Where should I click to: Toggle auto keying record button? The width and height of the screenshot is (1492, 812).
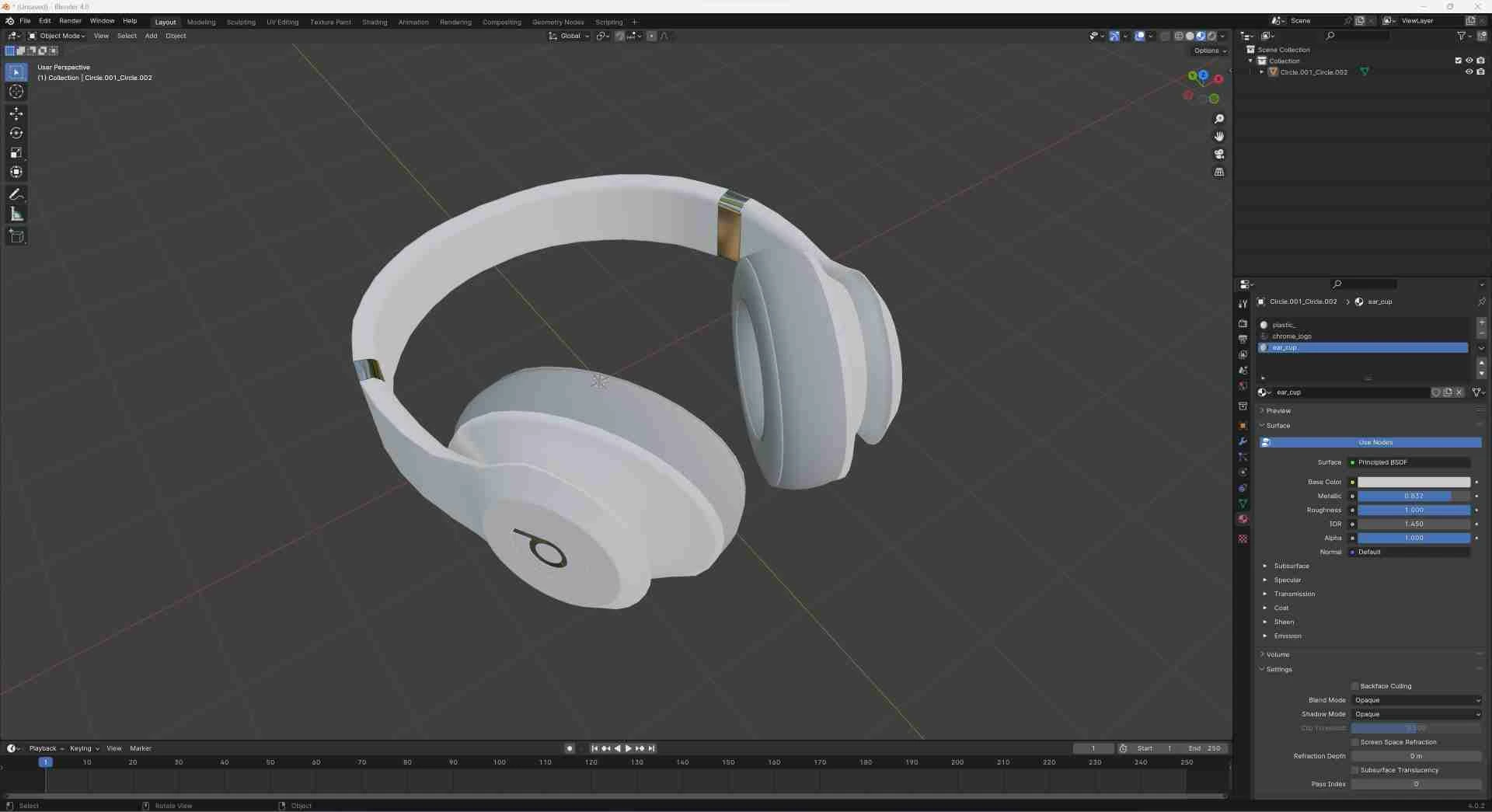[570, 748]
